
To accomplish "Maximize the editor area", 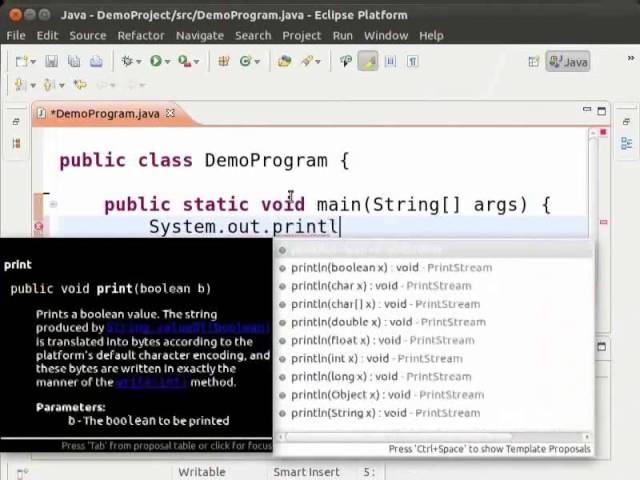I will [x=602, y=111].
